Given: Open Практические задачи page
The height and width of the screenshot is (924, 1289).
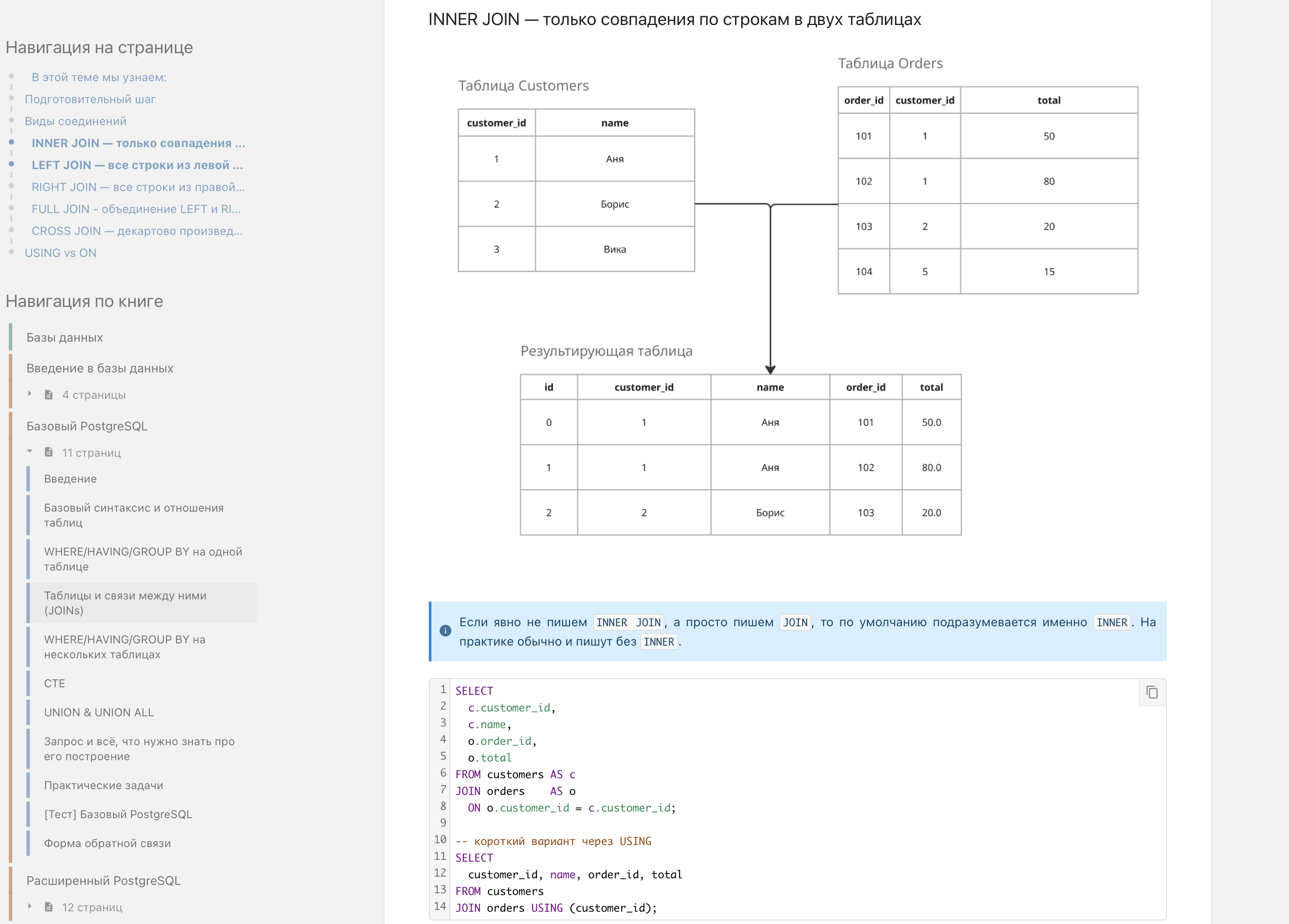Looking at the screenshot, I should (x=103, y=785).
